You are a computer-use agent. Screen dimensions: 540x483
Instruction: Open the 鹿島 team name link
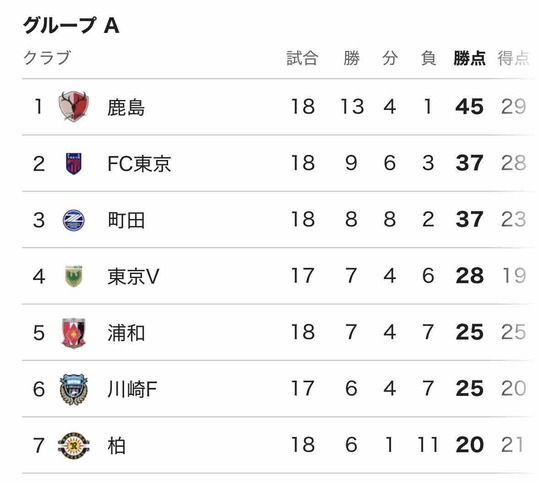[126, 107]
